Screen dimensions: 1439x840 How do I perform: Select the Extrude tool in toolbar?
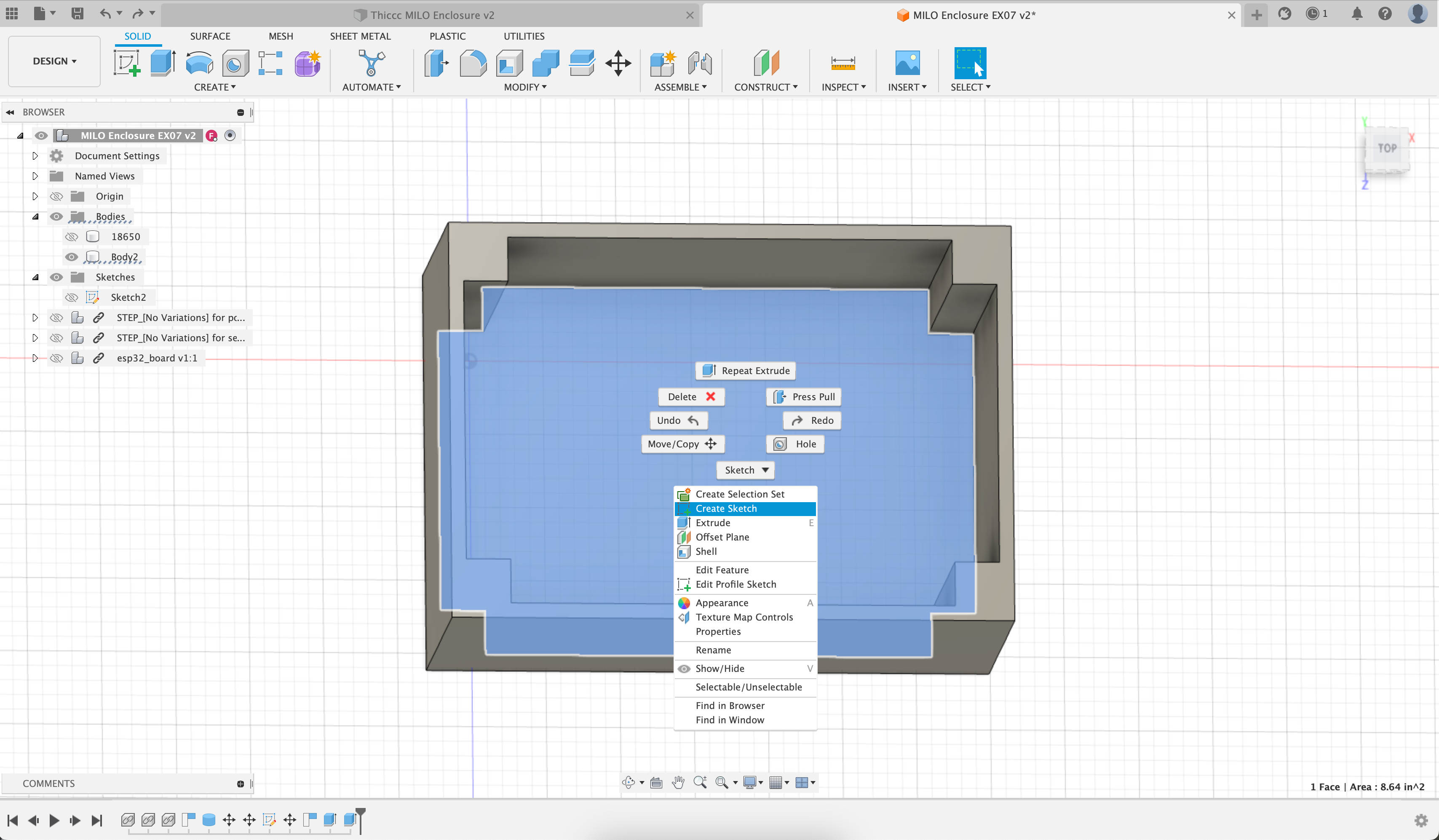point(163,63)
